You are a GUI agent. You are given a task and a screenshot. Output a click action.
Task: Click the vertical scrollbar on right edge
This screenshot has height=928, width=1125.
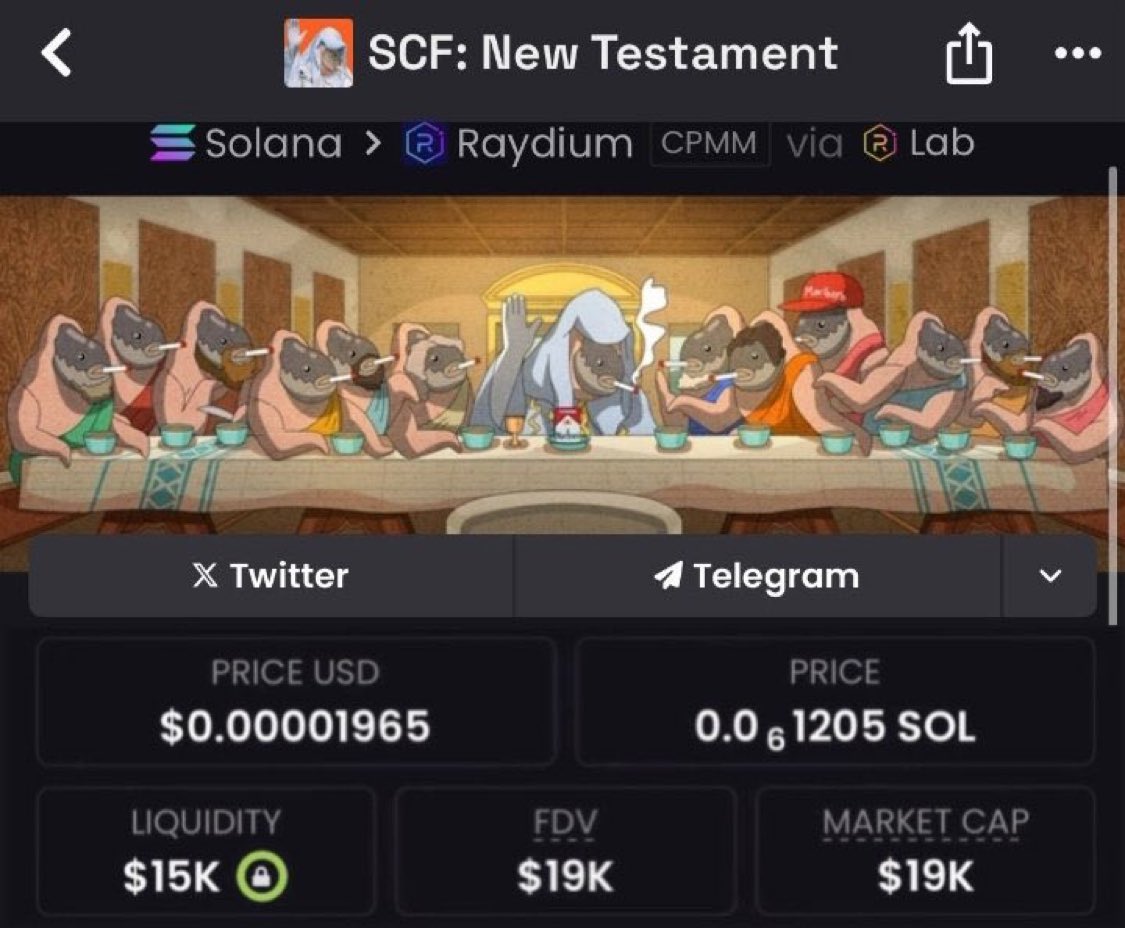1113,395
